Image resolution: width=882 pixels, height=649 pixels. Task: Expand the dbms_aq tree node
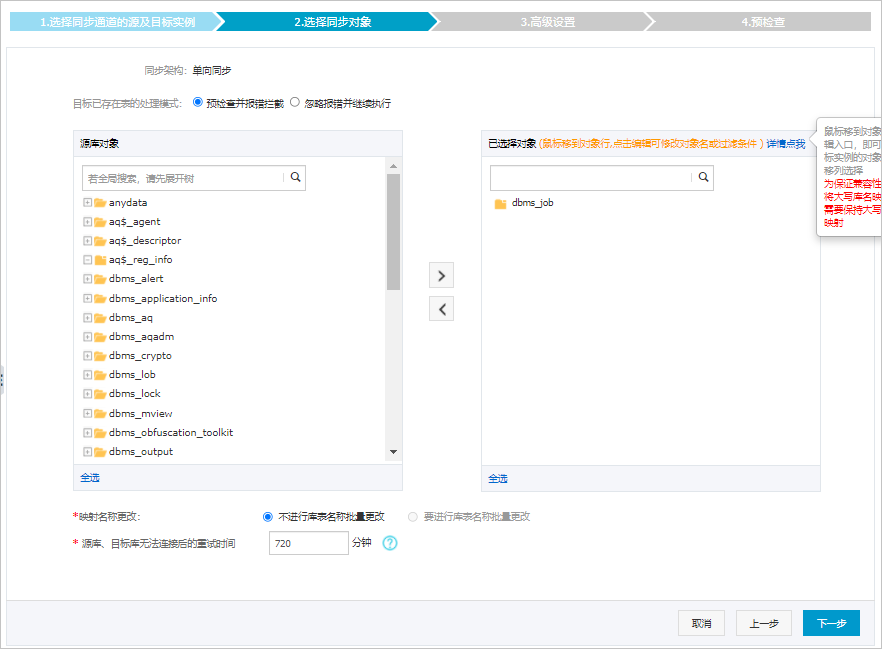tap(89, 317)
